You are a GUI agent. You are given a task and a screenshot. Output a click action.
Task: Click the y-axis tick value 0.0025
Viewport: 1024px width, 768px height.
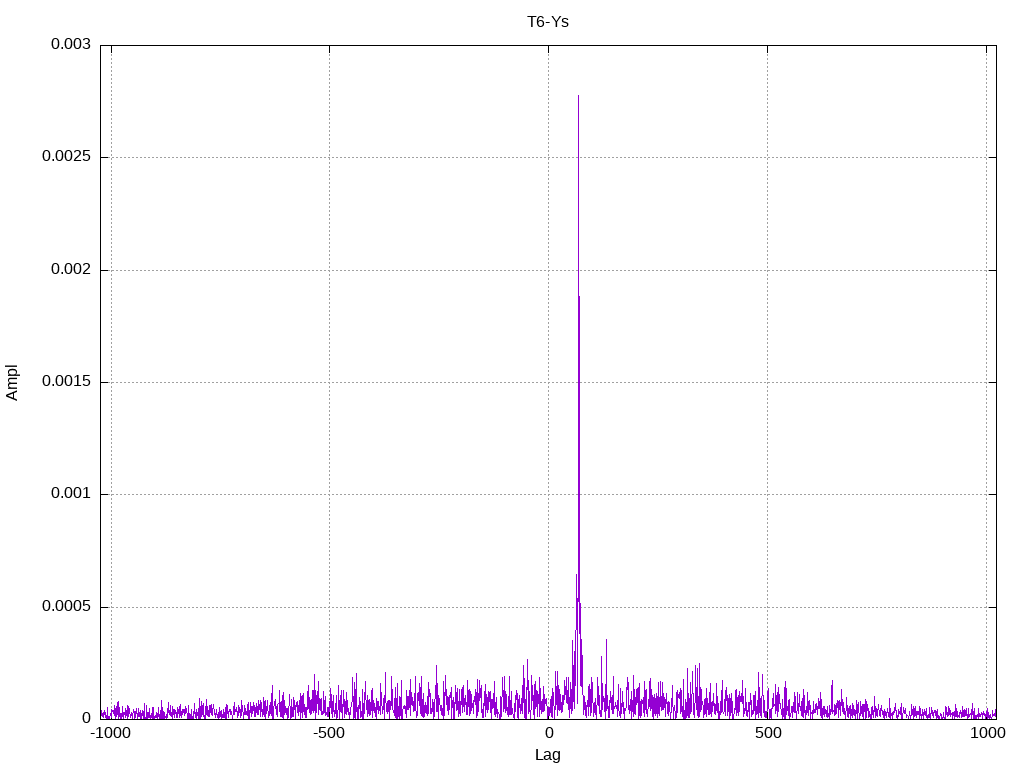tap(66, 157)
